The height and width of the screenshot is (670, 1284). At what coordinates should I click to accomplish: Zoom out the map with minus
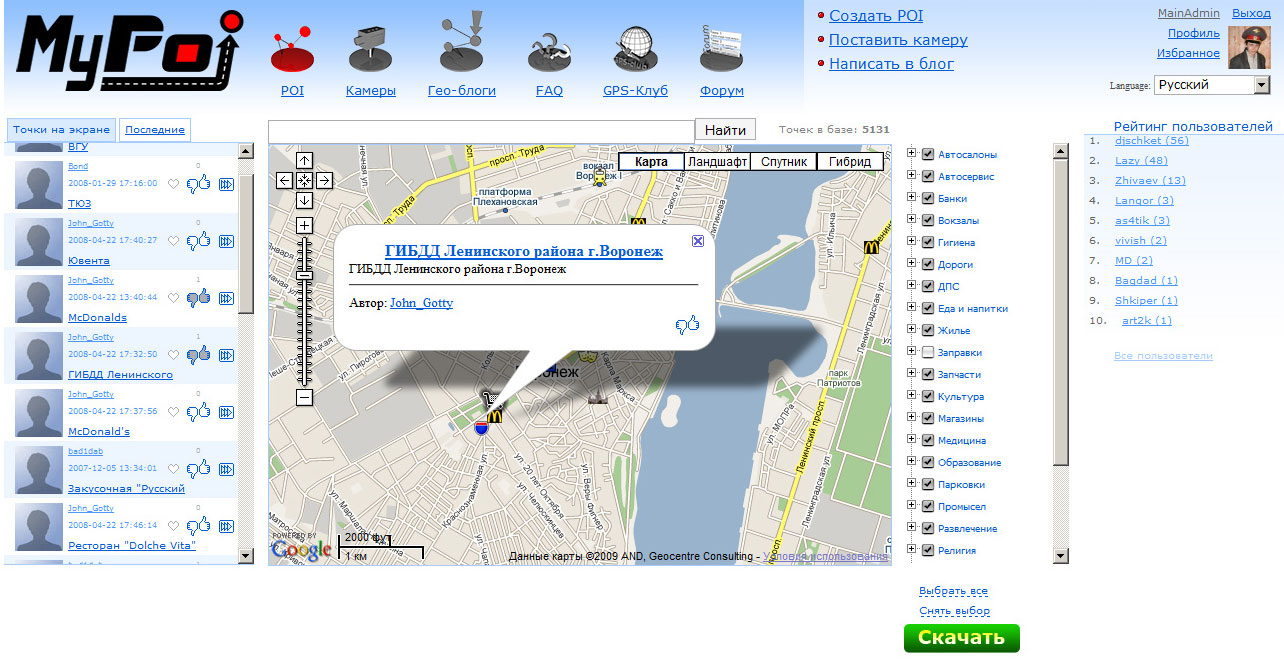click(x=305, y=398)
